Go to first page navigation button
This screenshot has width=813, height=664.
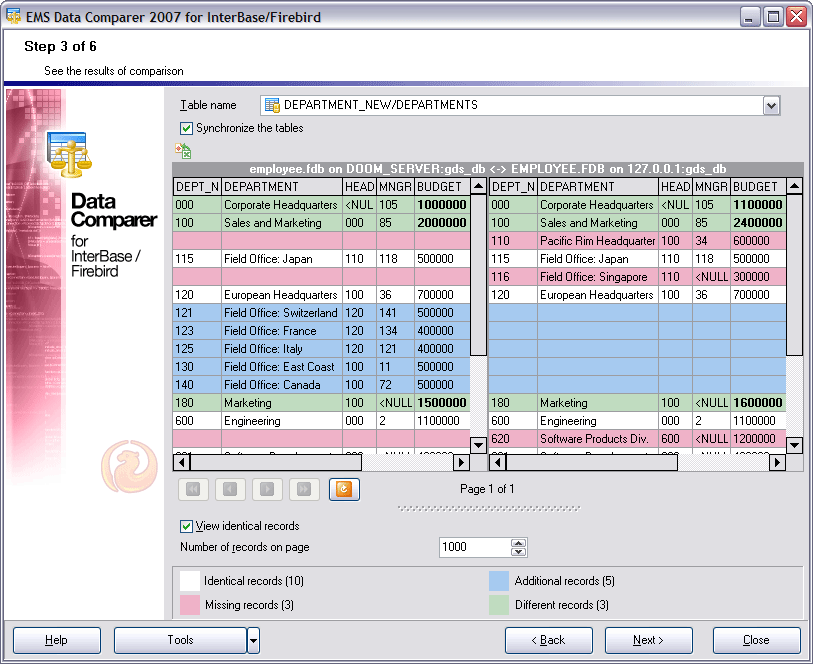[x=193, y=489]
